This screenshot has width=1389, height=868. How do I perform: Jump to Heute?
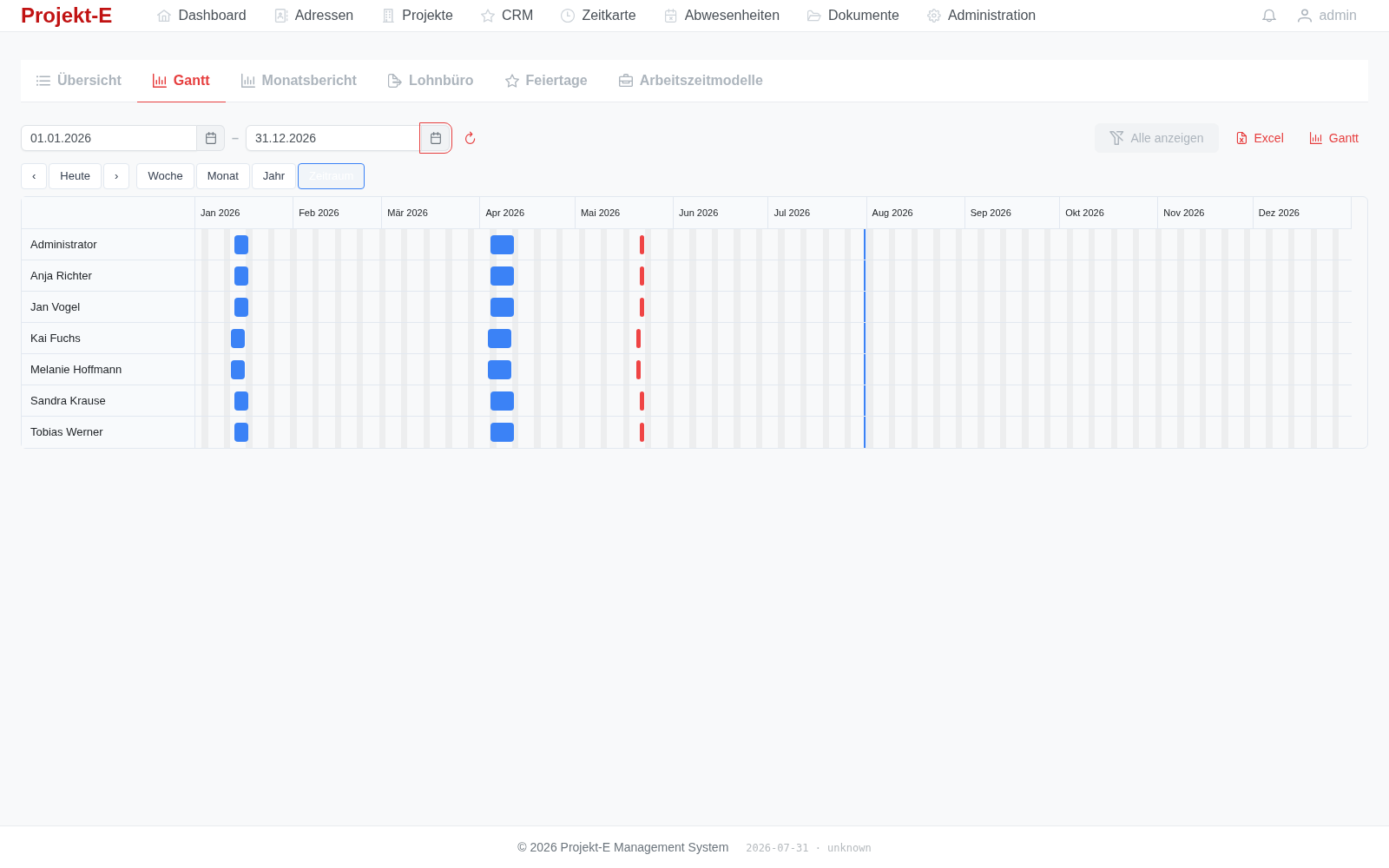click(x=75, y=176)
